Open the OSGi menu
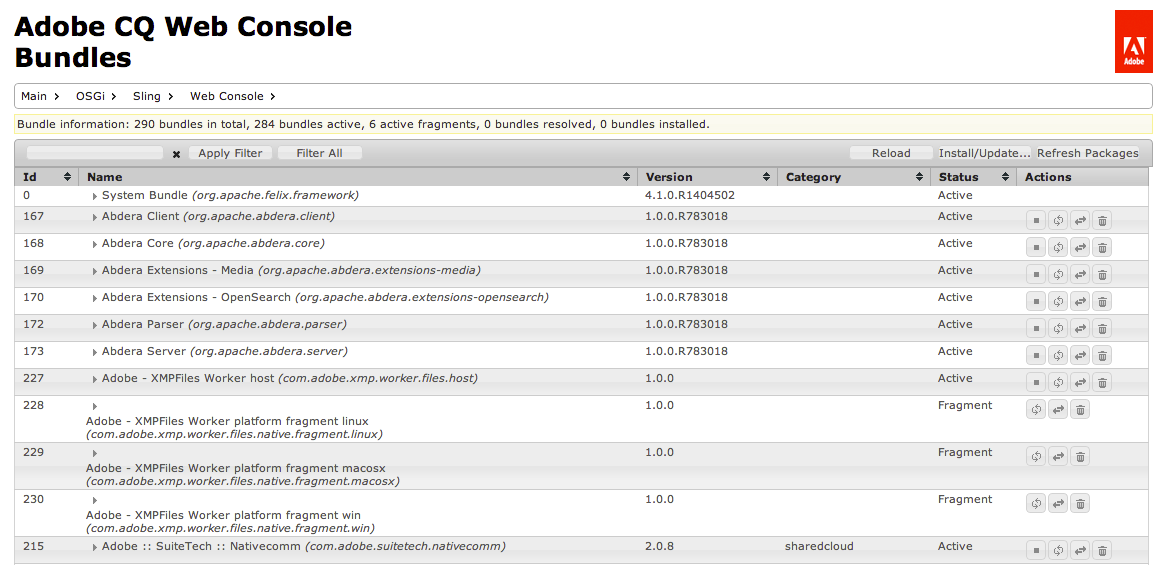1167x565 pixels. click(96, 96)
